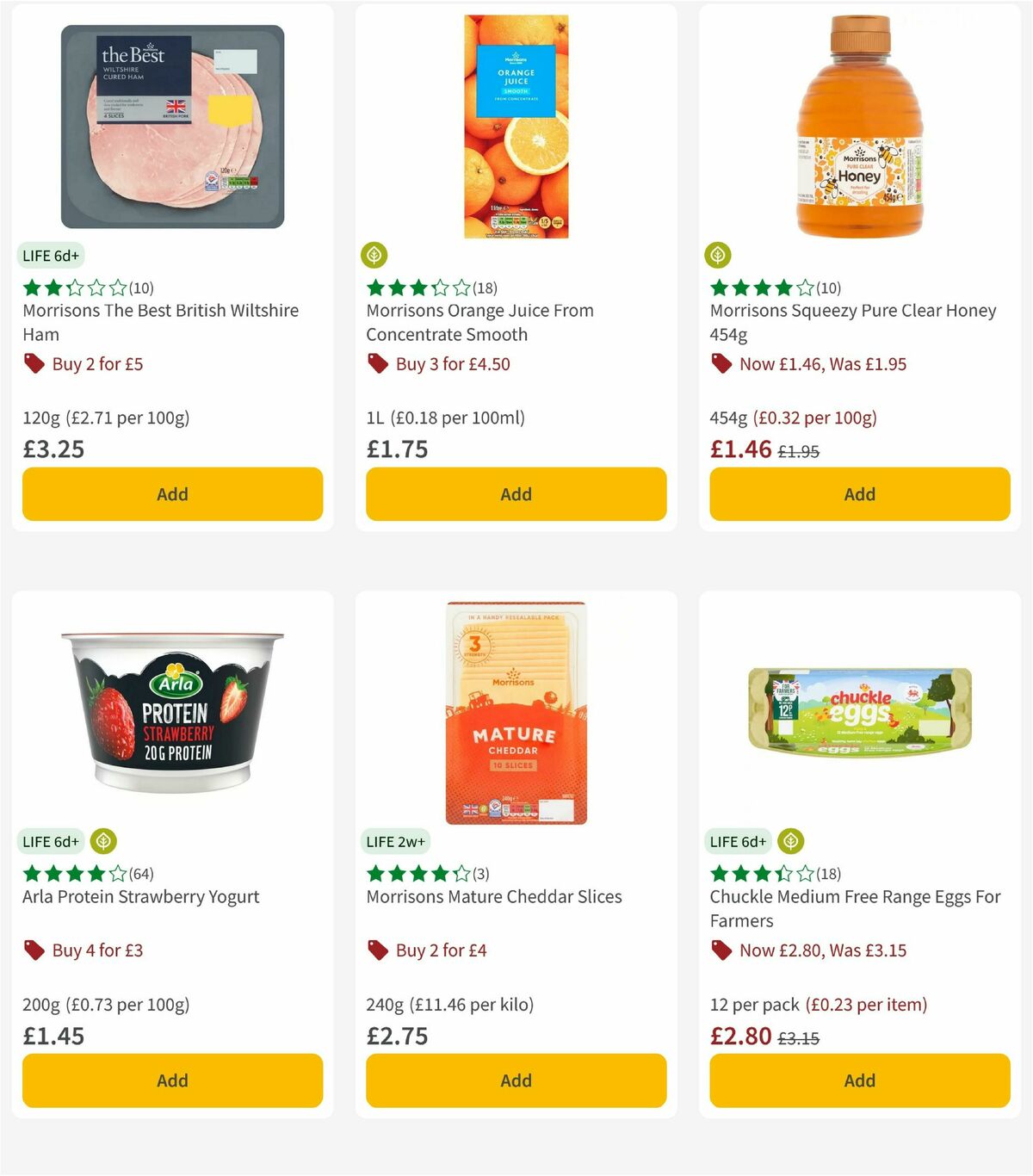
Task: Click the red tag icon next to Buy 3 for £4.50
Action: 377,363
